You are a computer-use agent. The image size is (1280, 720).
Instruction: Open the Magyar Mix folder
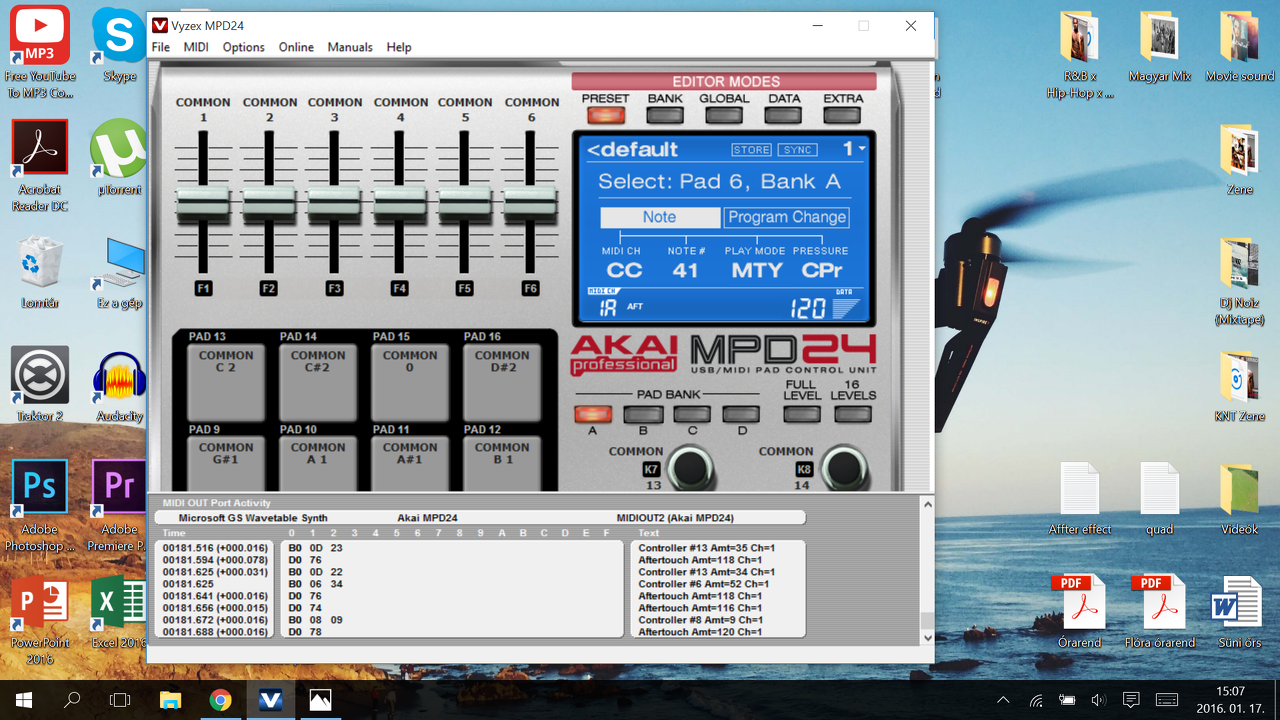1160,47
